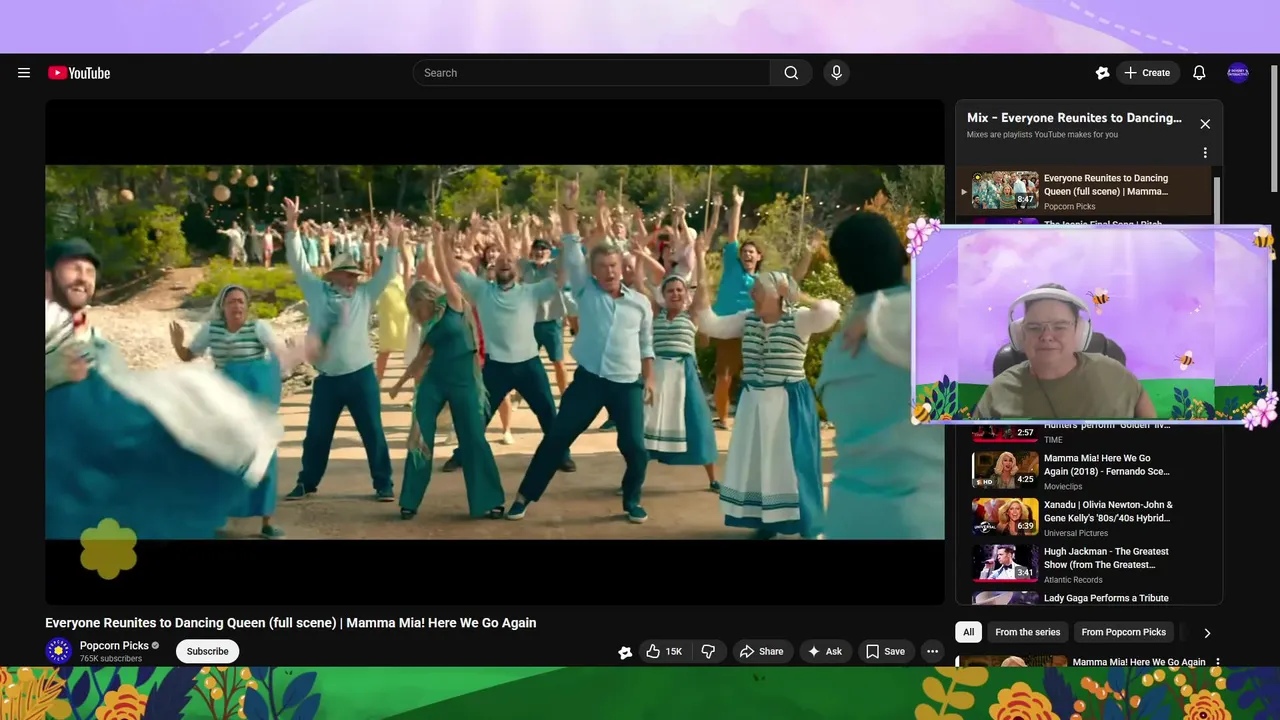Screen dimensions: 1280x720
Task: Click the flower icon left of Like
Action: 625,652
